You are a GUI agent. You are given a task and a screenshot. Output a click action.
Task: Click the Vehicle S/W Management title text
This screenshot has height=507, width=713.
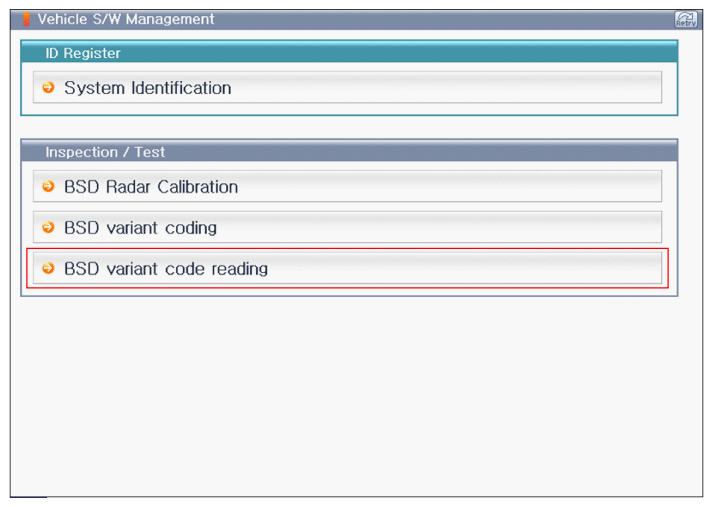coord(126,19)
